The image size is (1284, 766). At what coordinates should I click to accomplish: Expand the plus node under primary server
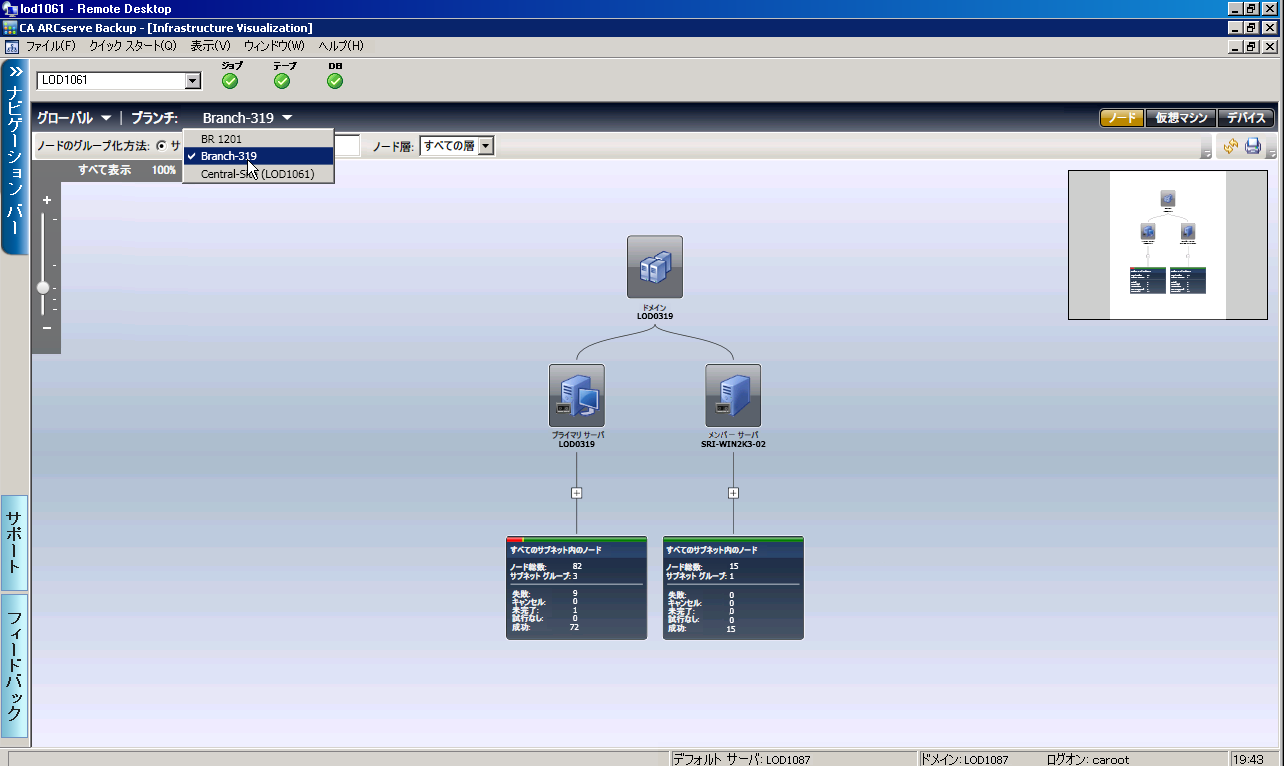577,493
